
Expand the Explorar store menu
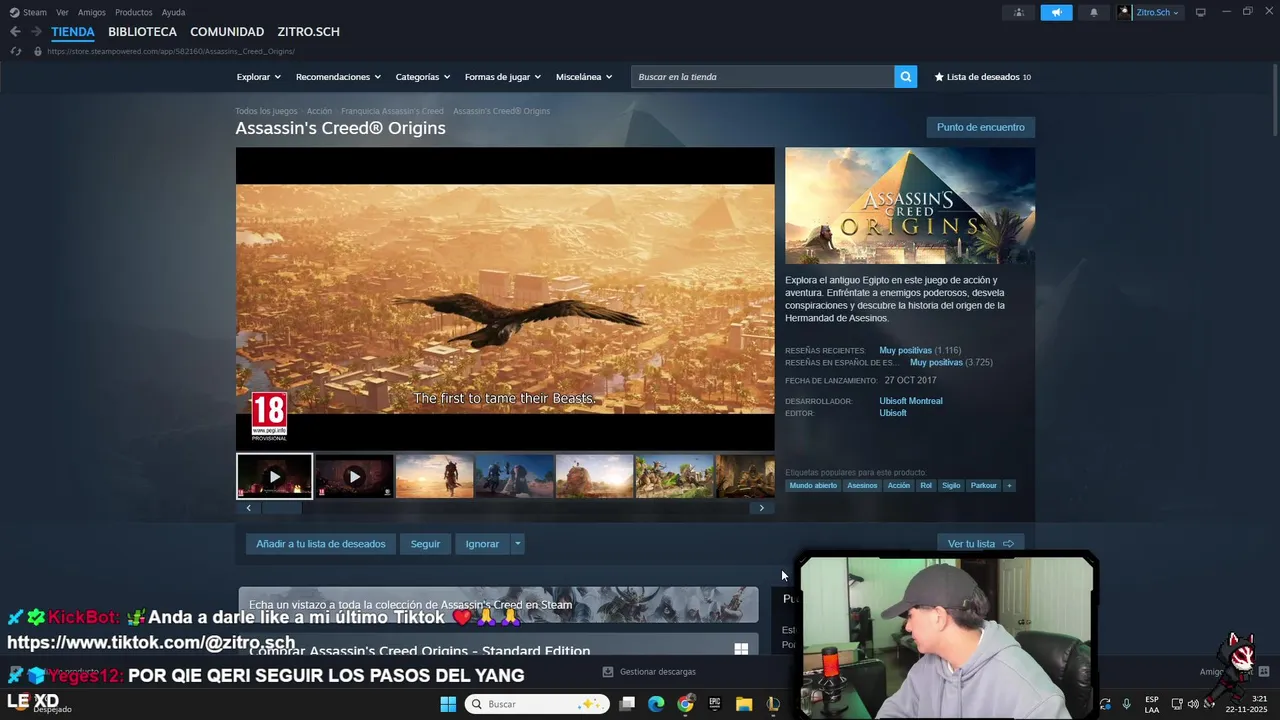click(258, 77)
